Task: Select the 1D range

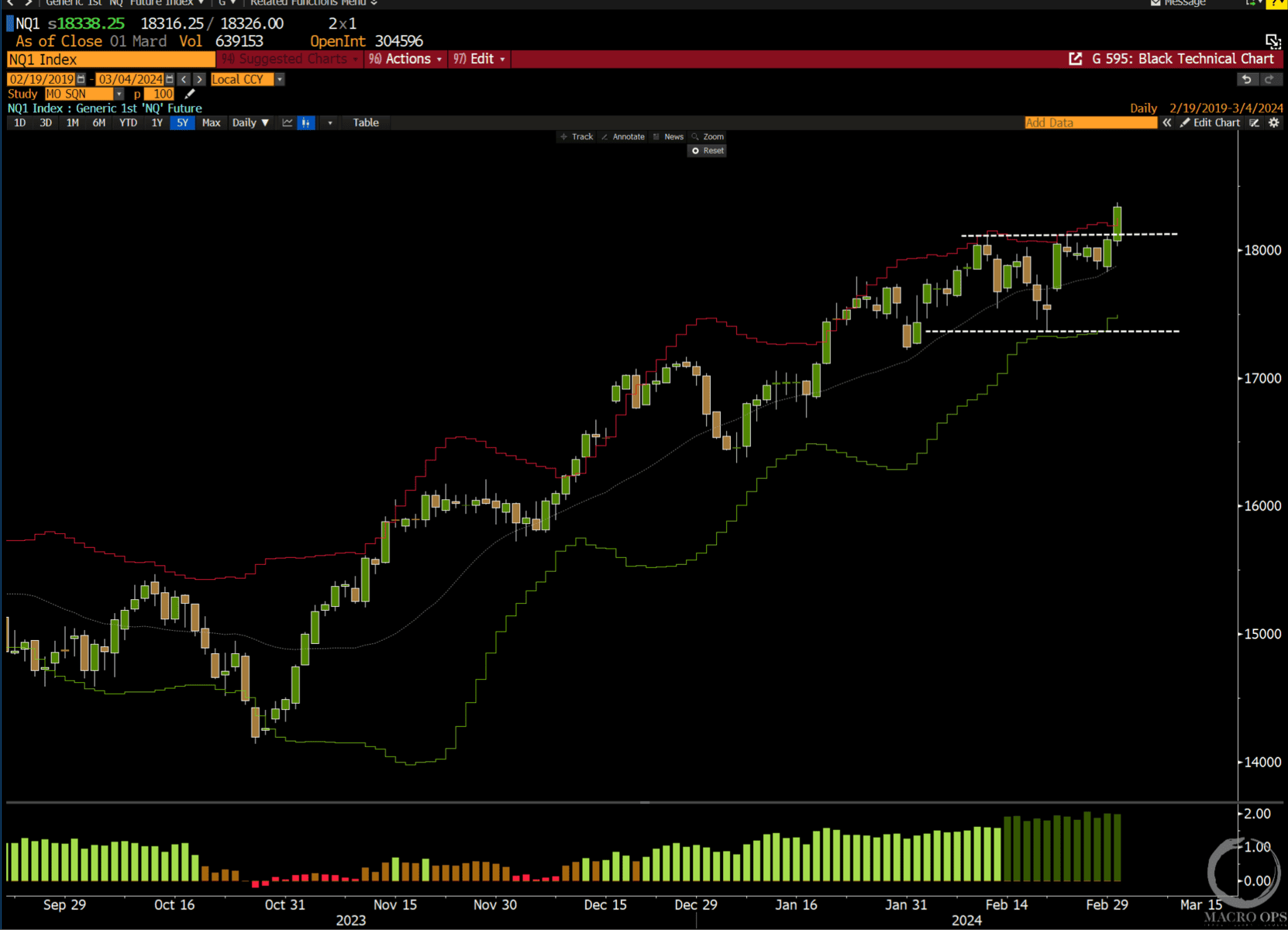Action: 20,122
